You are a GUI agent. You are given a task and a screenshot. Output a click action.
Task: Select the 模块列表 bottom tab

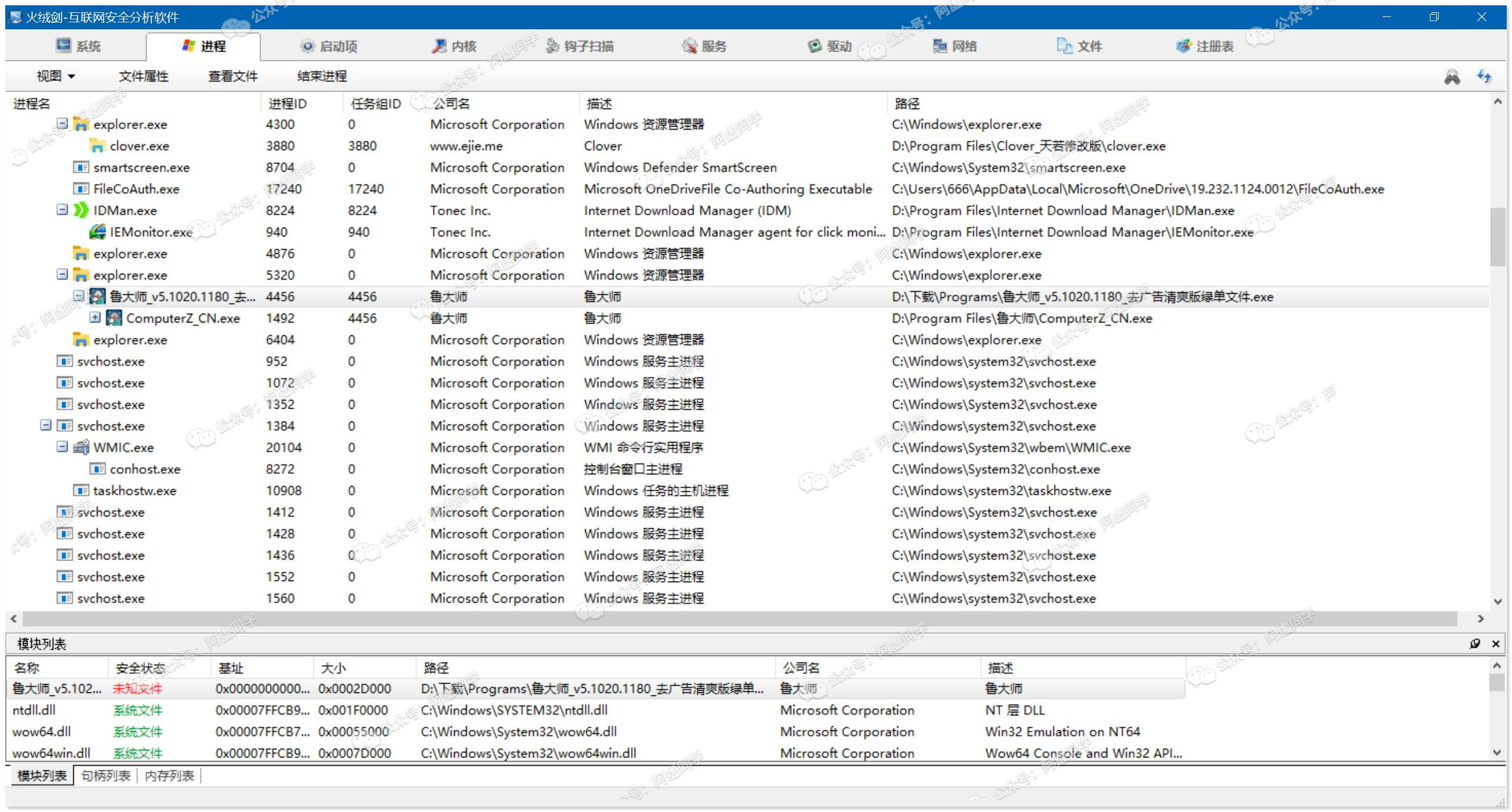pos(42,776)
